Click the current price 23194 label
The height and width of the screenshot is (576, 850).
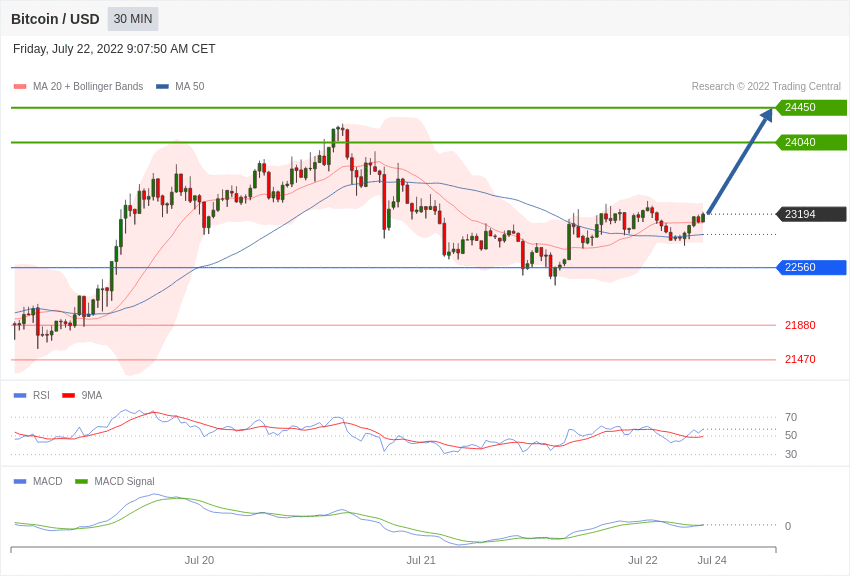click(811, 214)
